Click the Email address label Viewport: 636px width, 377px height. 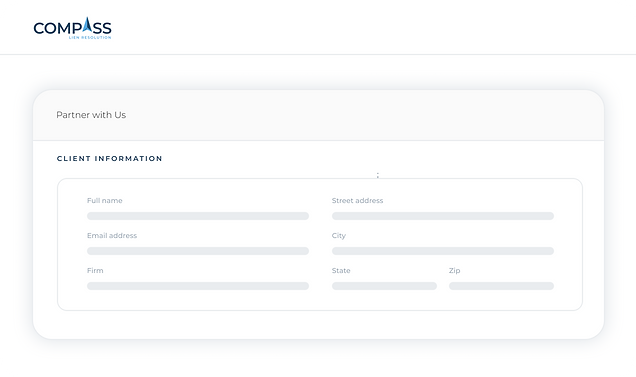coord(112,235)
